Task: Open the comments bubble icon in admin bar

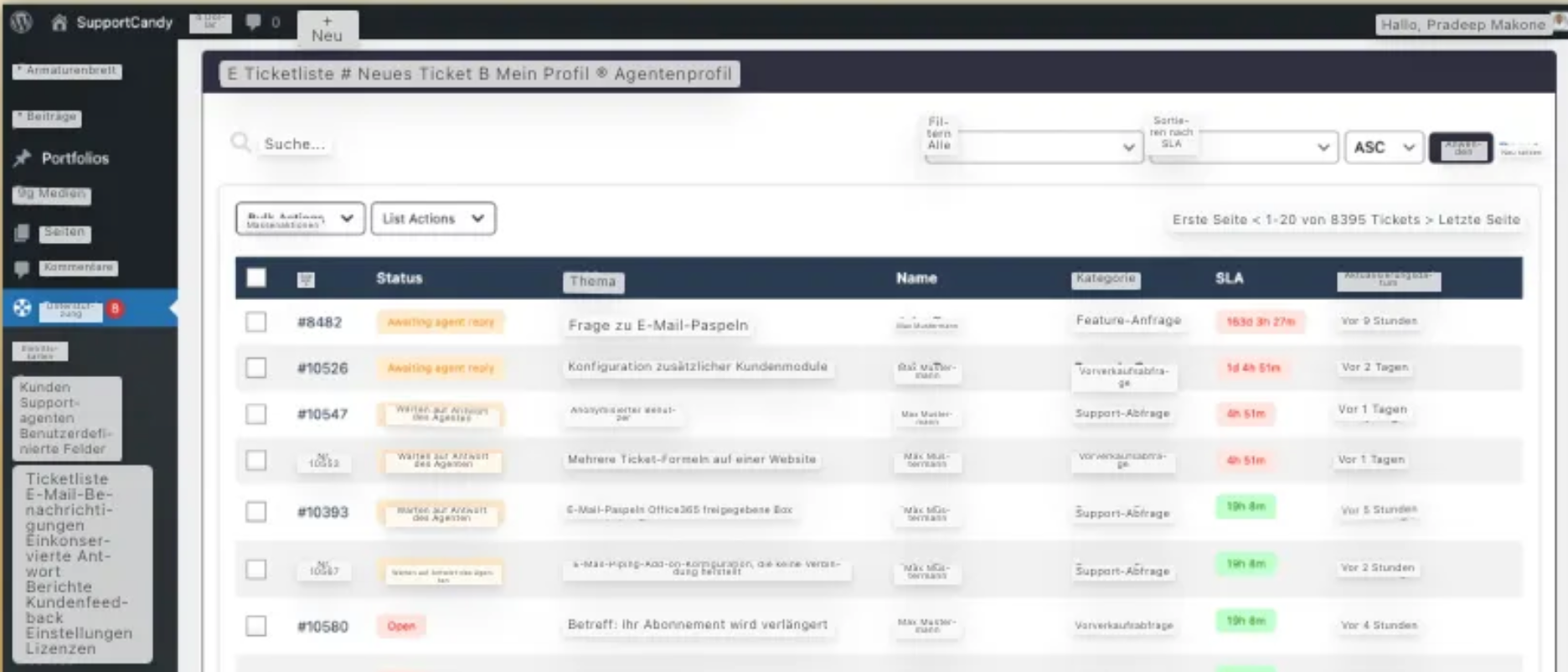Action: 253,22
